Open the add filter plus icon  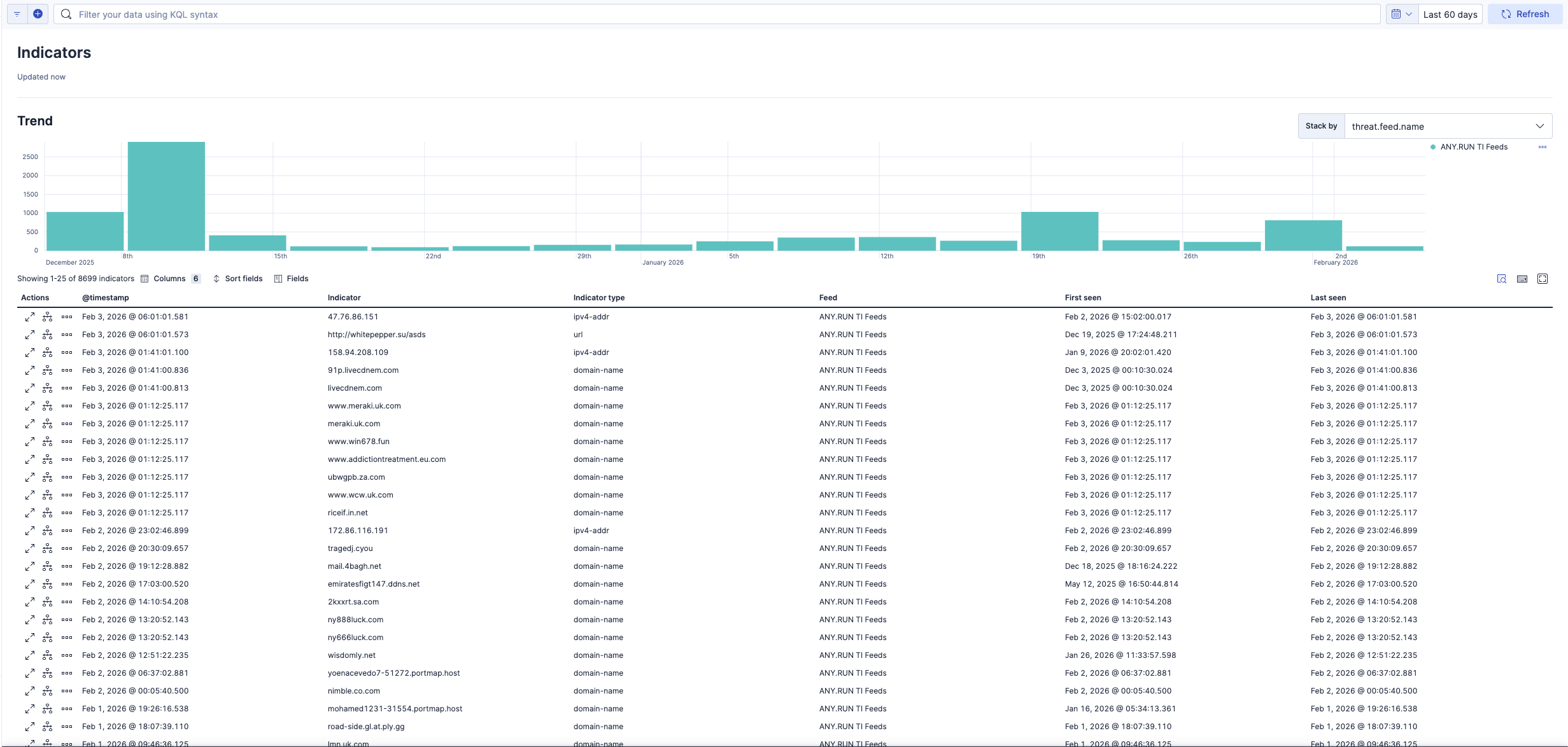(38, 13)
